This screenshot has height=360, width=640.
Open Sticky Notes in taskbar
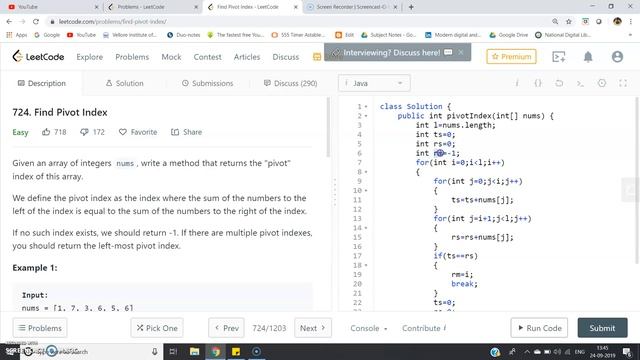pyautogui.click(x=236, y=351)
